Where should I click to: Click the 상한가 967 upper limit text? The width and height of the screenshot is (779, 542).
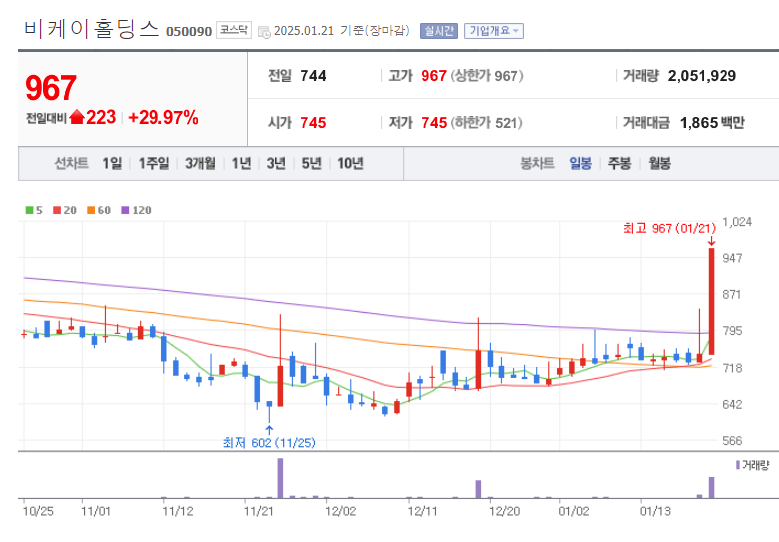click(487, 76)
